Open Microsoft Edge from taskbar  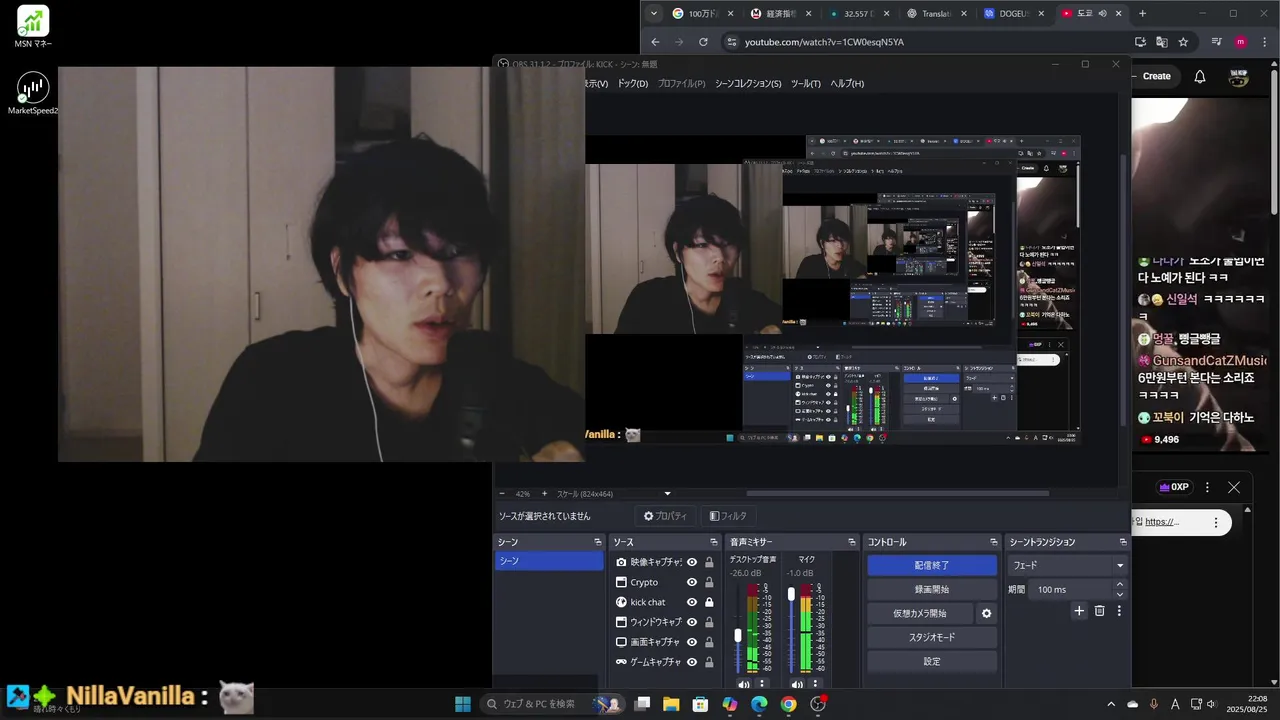[759, 704]
